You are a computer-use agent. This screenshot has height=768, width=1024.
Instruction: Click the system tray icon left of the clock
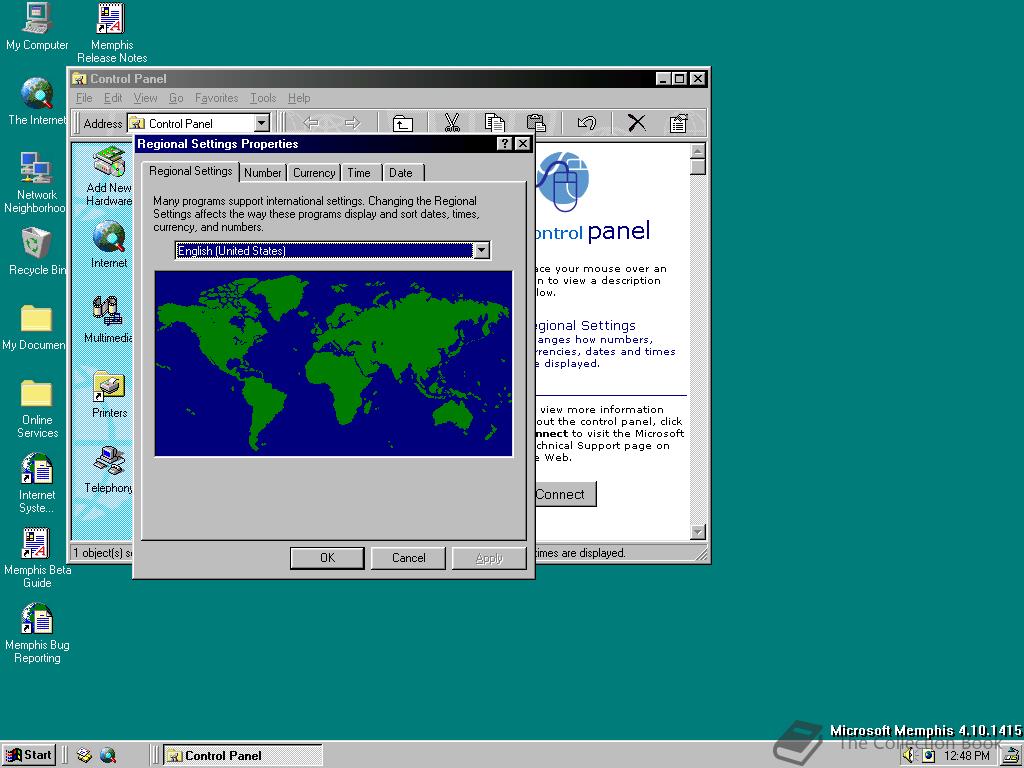tap(928, 756)
